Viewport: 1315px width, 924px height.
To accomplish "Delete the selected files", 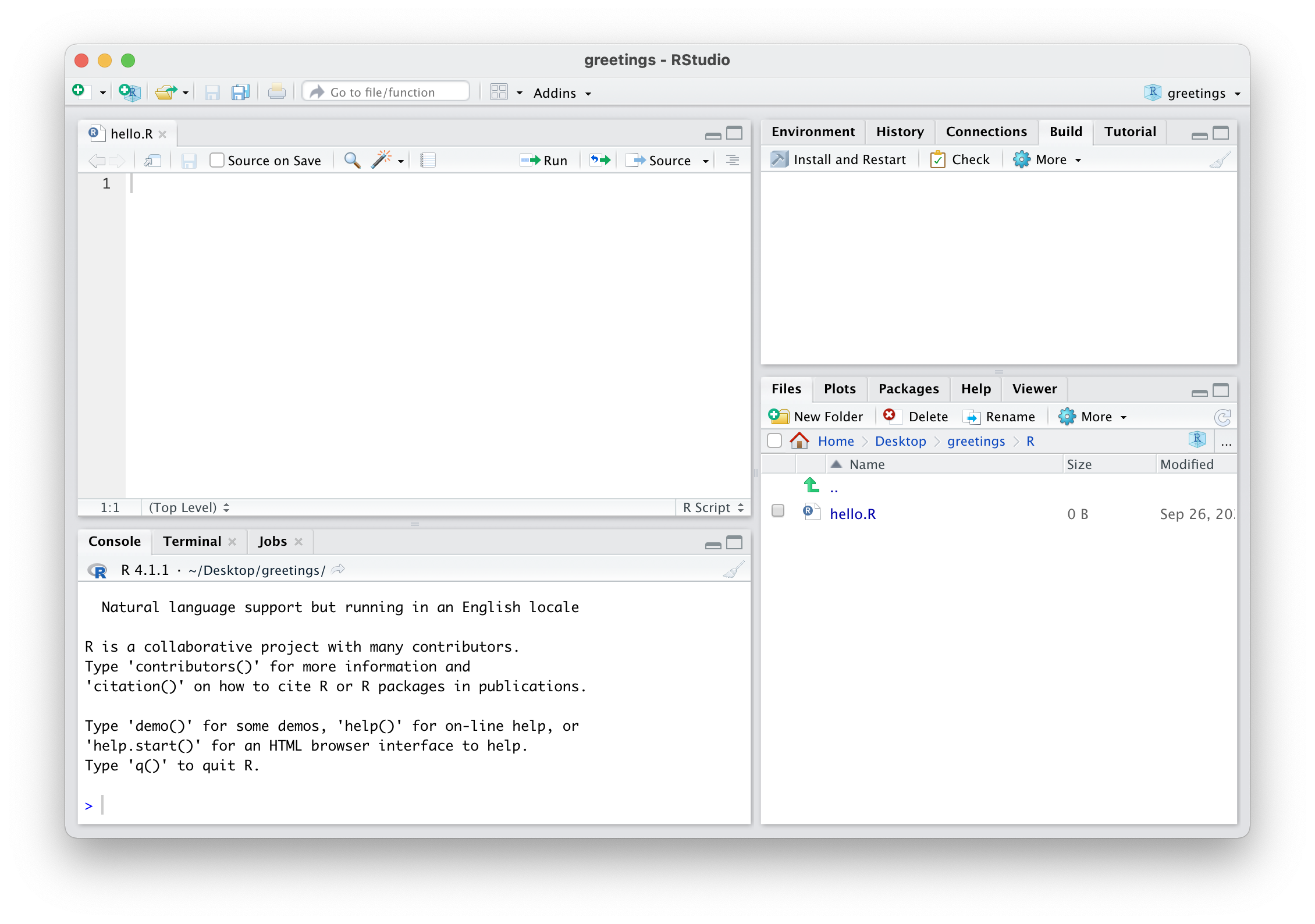I will coord(915,417).
